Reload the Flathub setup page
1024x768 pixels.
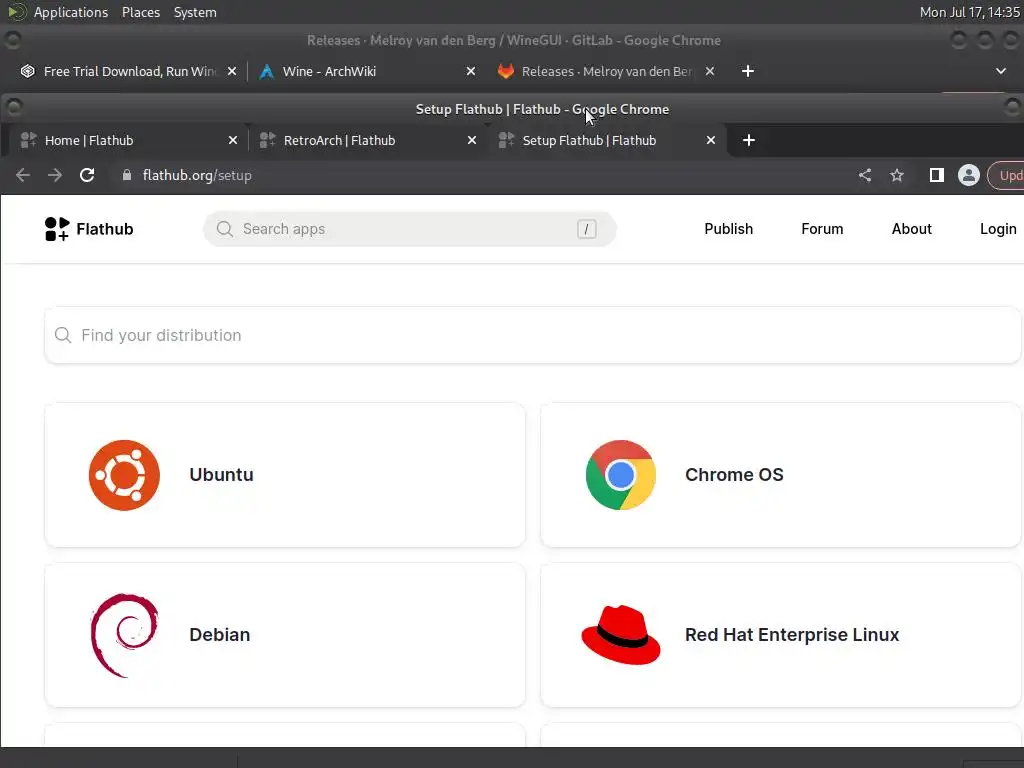(x=87, y=175)
